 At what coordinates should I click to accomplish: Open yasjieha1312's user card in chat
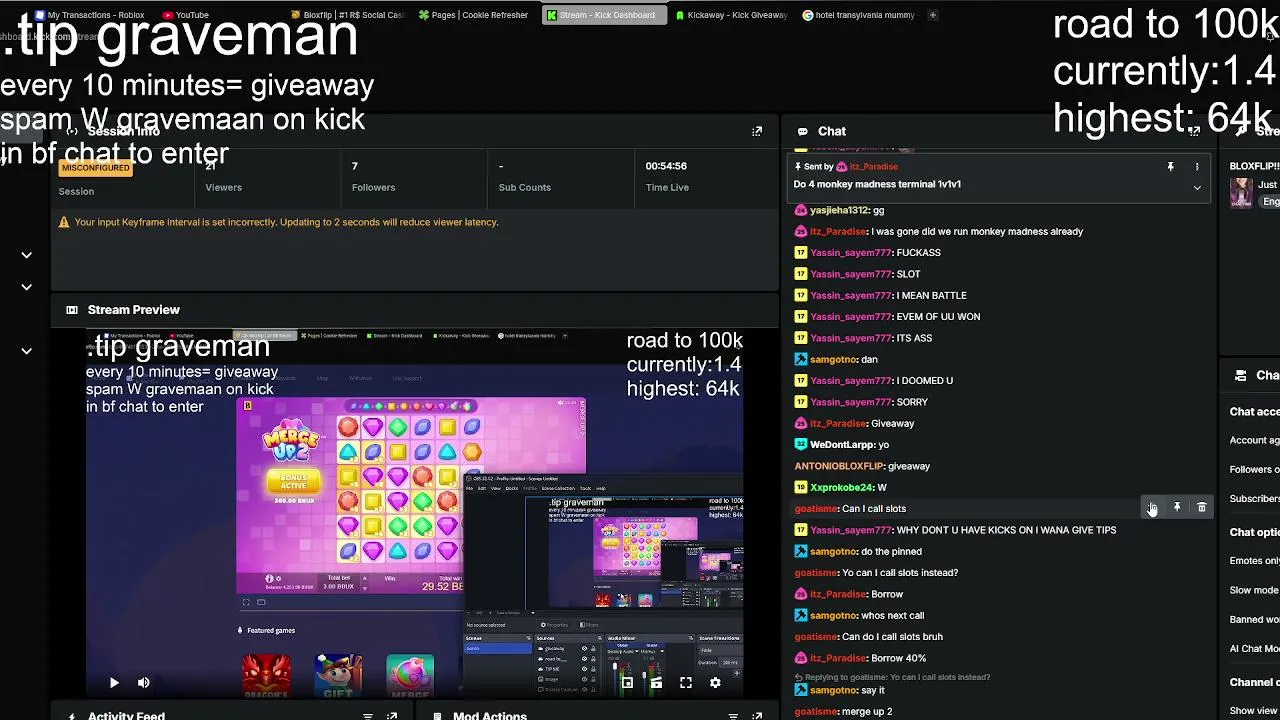click(838, 211)
